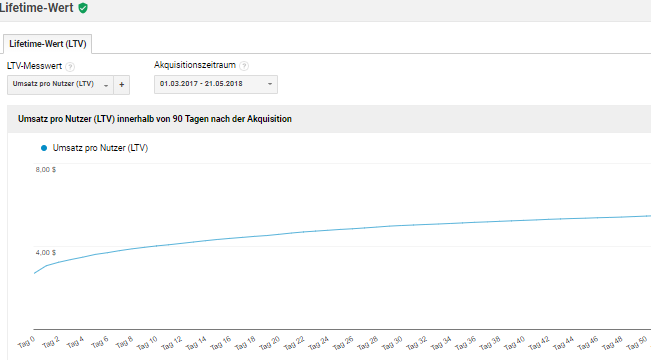This screenshot has width=651, height=360.
Task: Click the 8,00 $ axis label
Action: click(46, 169)
